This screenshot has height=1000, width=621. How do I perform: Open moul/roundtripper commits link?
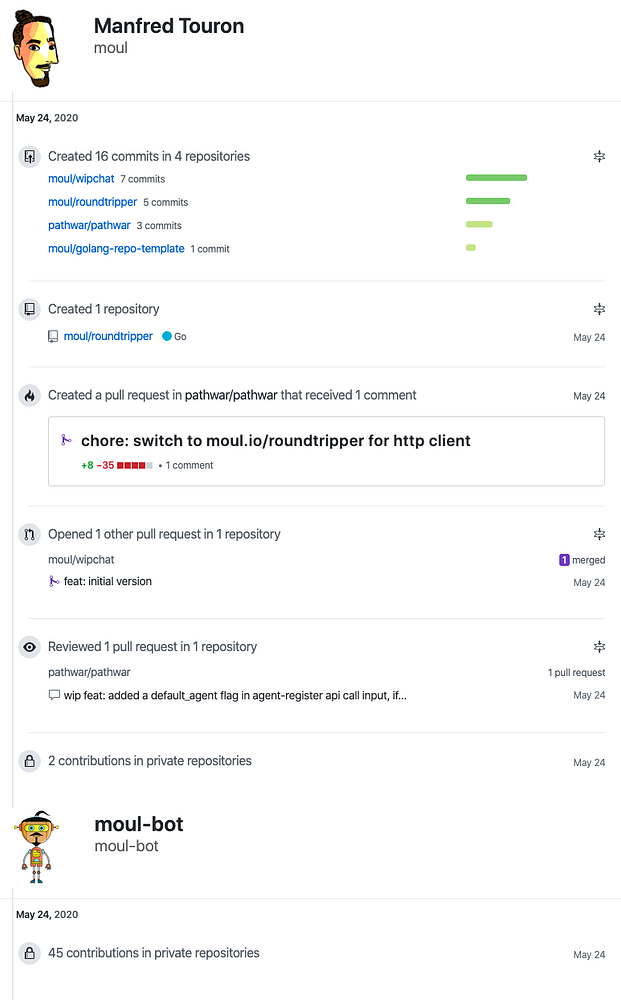pos(92,202)
